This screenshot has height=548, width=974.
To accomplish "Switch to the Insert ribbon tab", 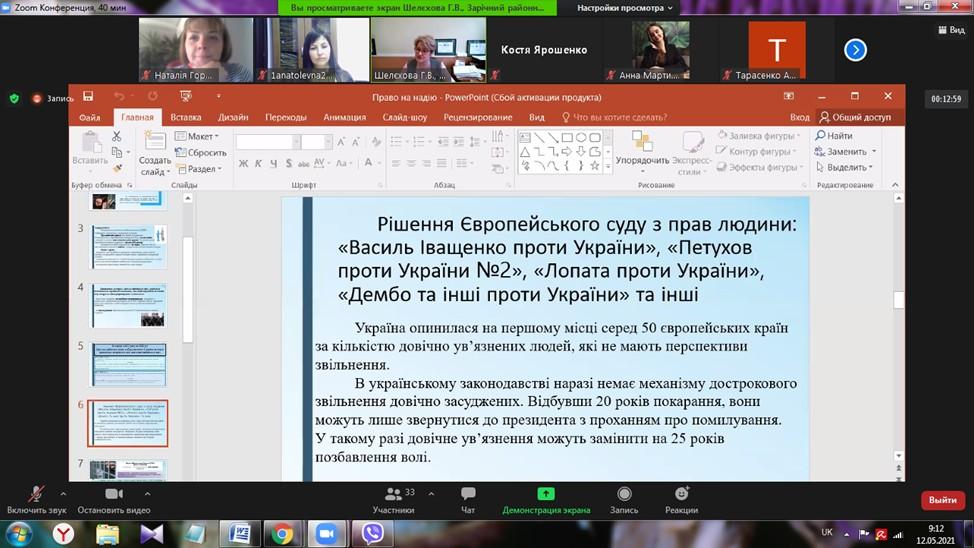I will coord(185,117).
